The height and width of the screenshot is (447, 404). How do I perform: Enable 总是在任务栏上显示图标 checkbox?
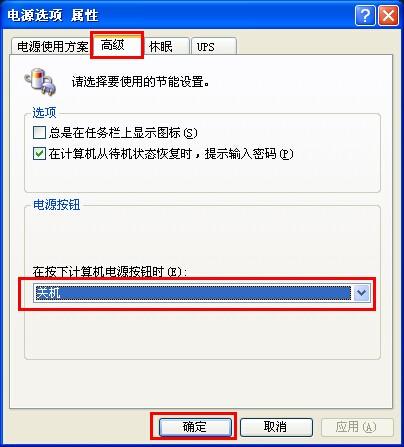point(39,133)
